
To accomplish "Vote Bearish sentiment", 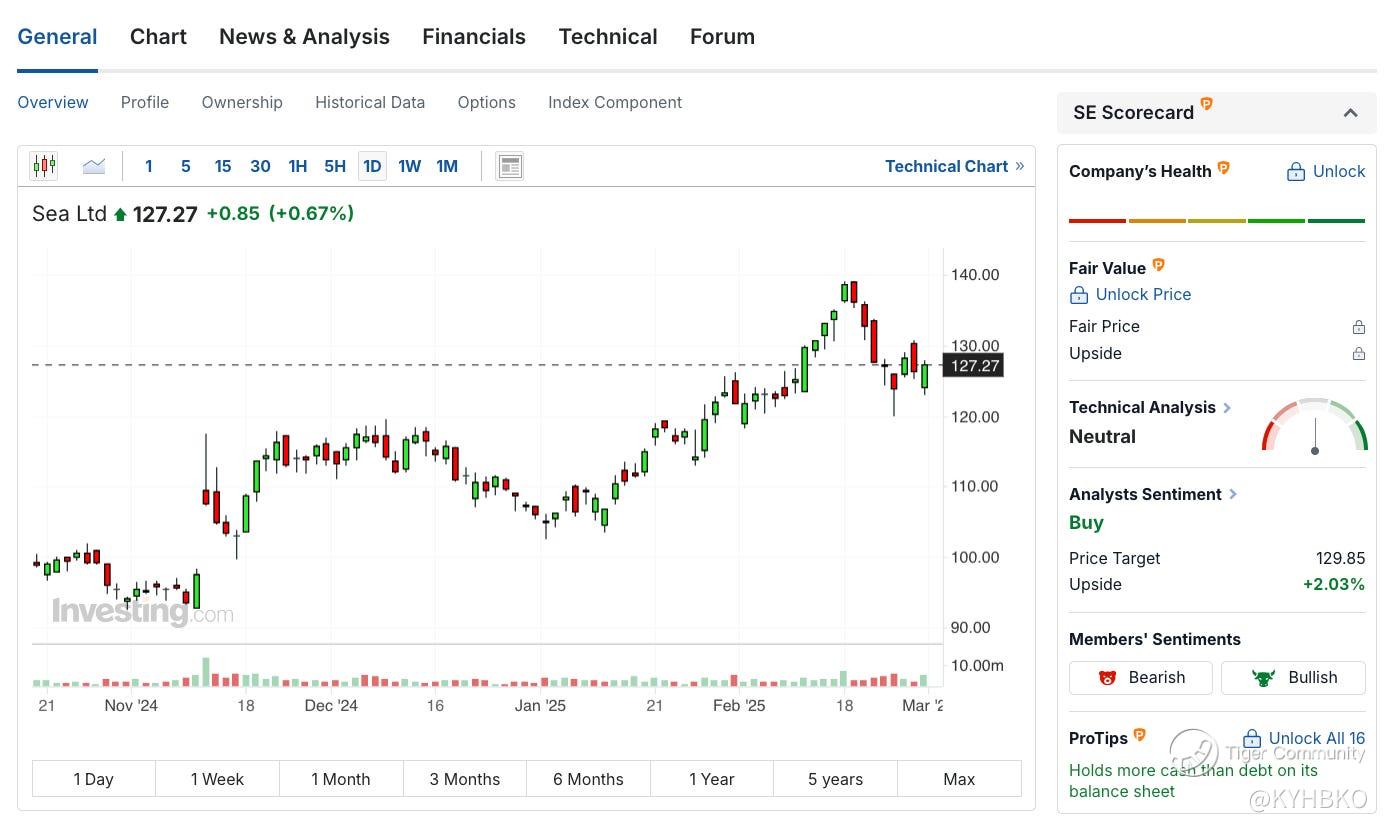I will (1141, 677).
